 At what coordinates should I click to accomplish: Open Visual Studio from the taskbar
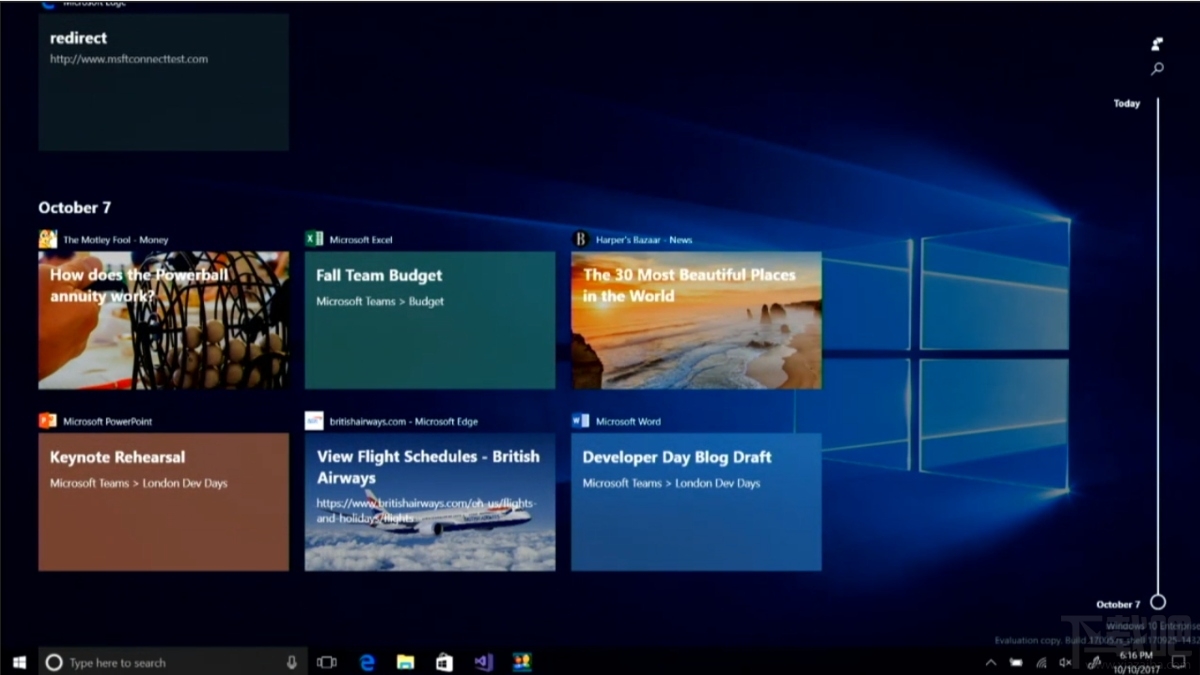[x=483, y=661]
